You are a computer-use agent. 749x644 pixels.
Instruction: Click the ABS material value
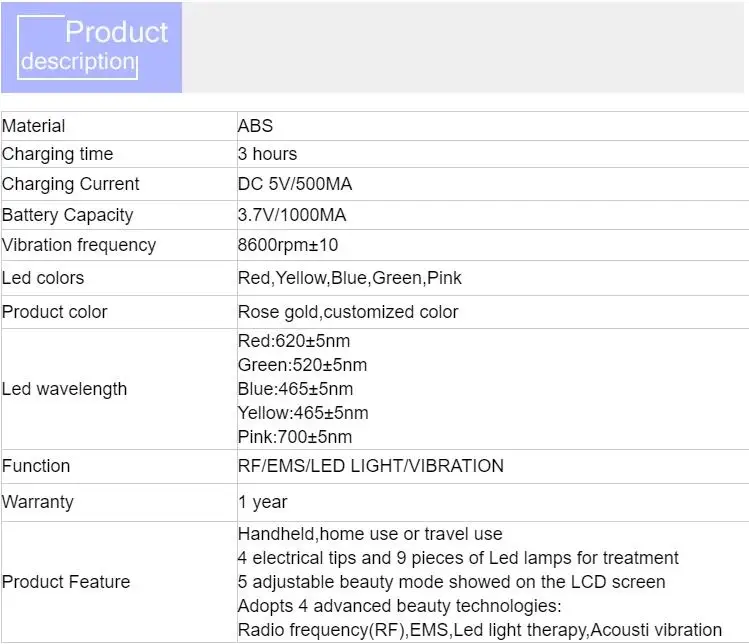coord(255,126)
